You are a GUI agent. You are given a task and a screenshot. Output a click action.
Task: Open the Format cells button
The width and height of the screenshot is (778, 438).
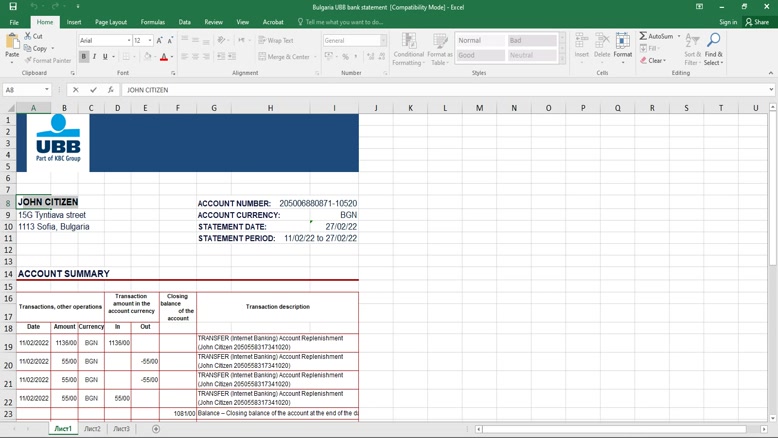pos(622,47)
